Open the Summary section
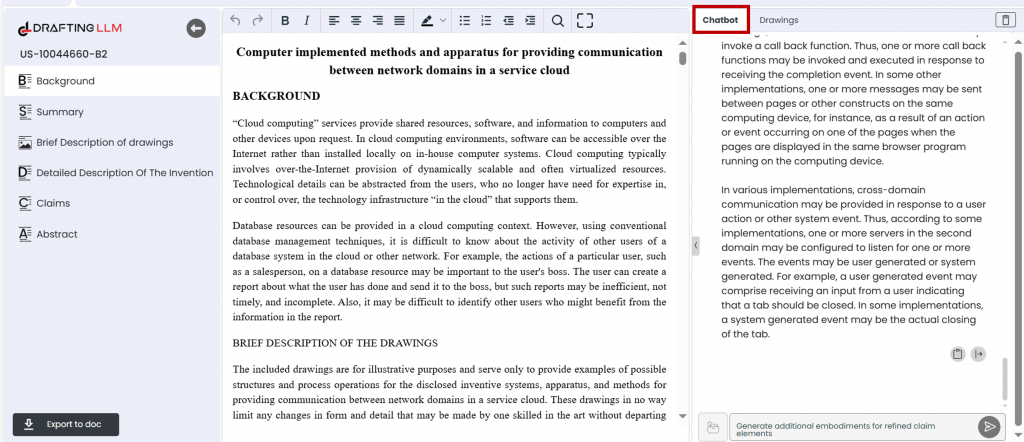Screen dimensions: 1024x442 112,112
